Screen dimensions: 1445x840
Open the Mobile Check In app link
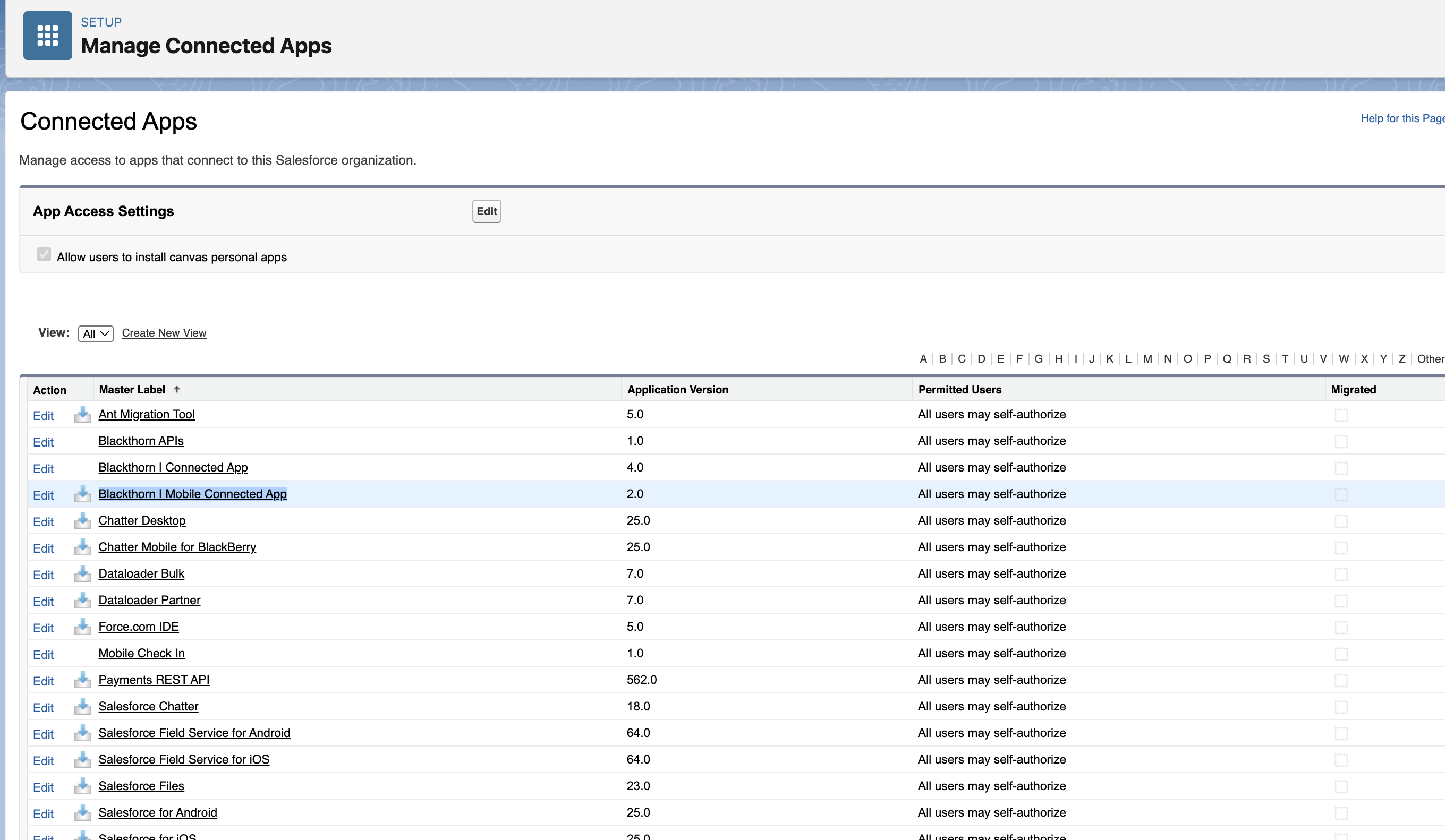[142, 653]
